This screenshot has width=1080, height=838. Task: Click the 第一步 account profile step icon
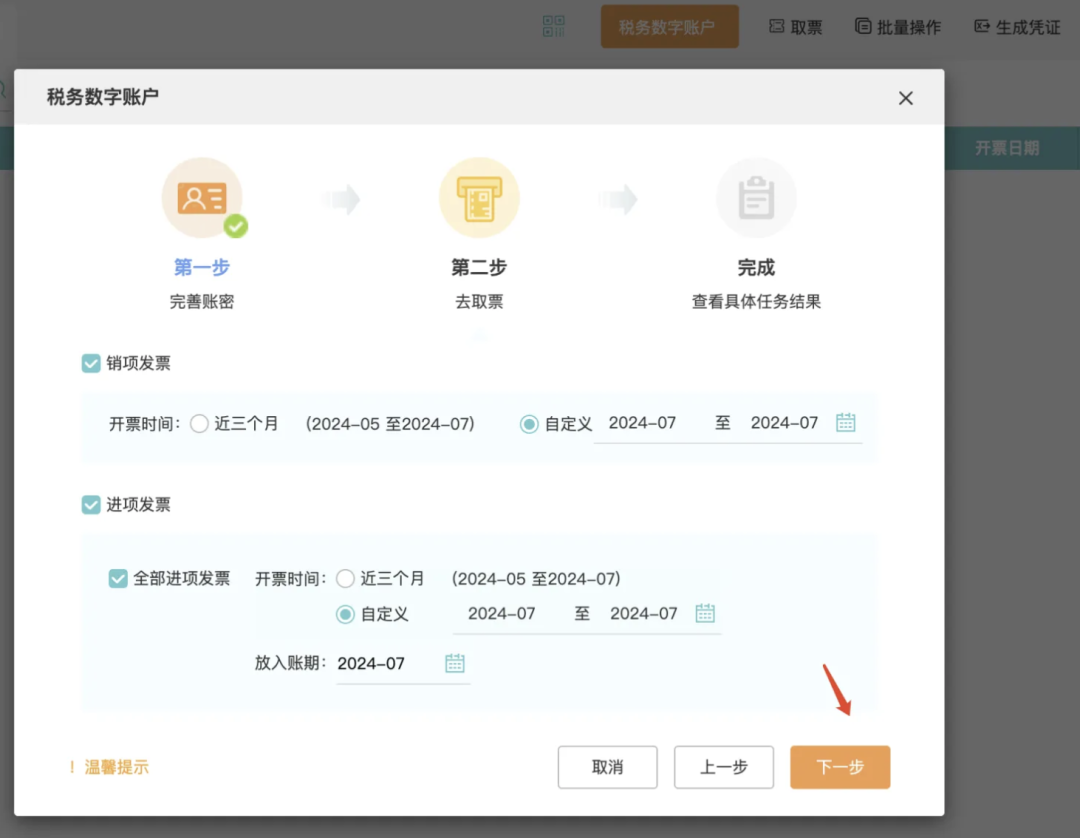[203, 197]
